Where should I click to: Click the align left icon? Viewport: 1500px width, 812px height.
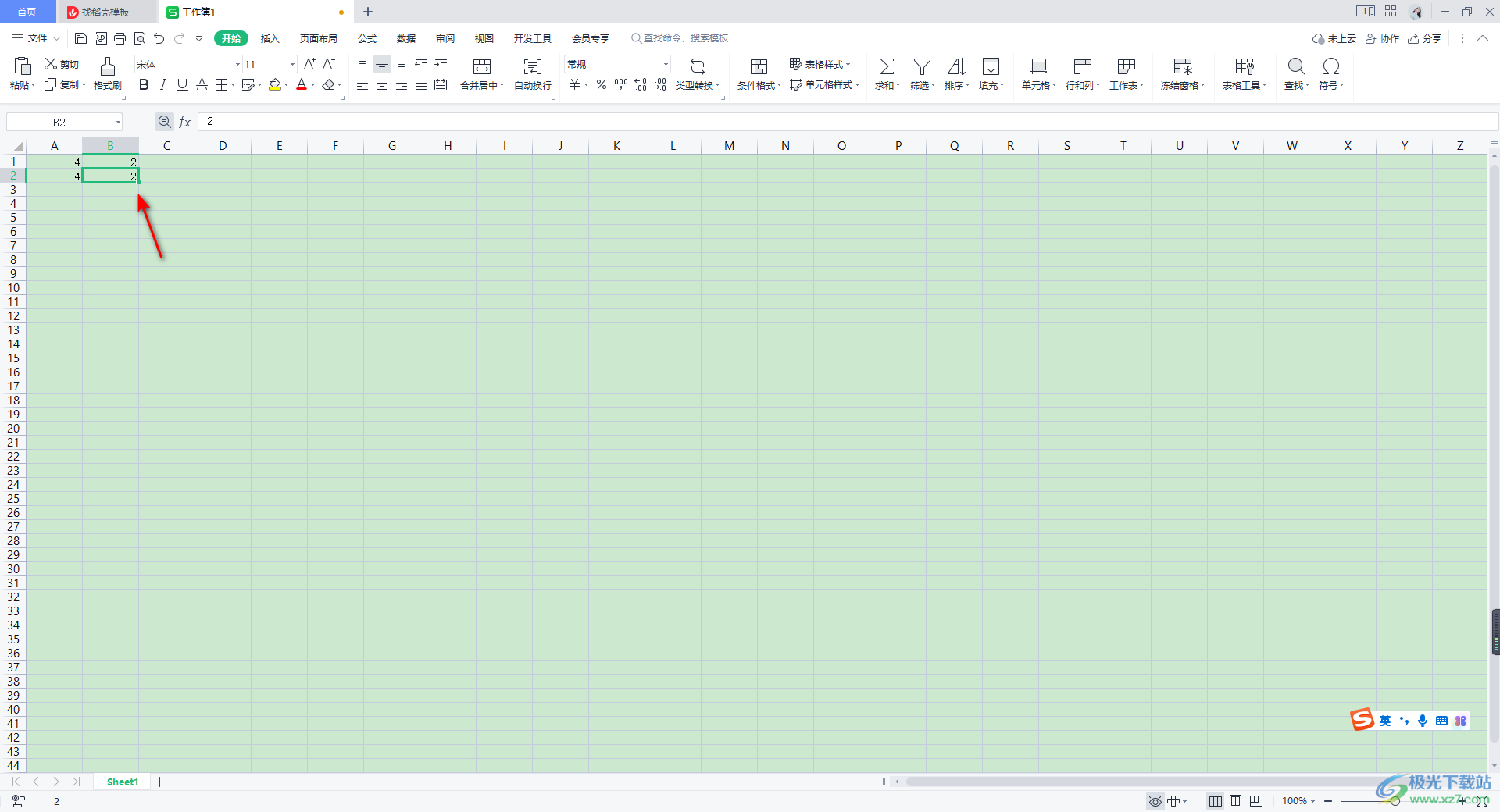(x=362, y=84)
